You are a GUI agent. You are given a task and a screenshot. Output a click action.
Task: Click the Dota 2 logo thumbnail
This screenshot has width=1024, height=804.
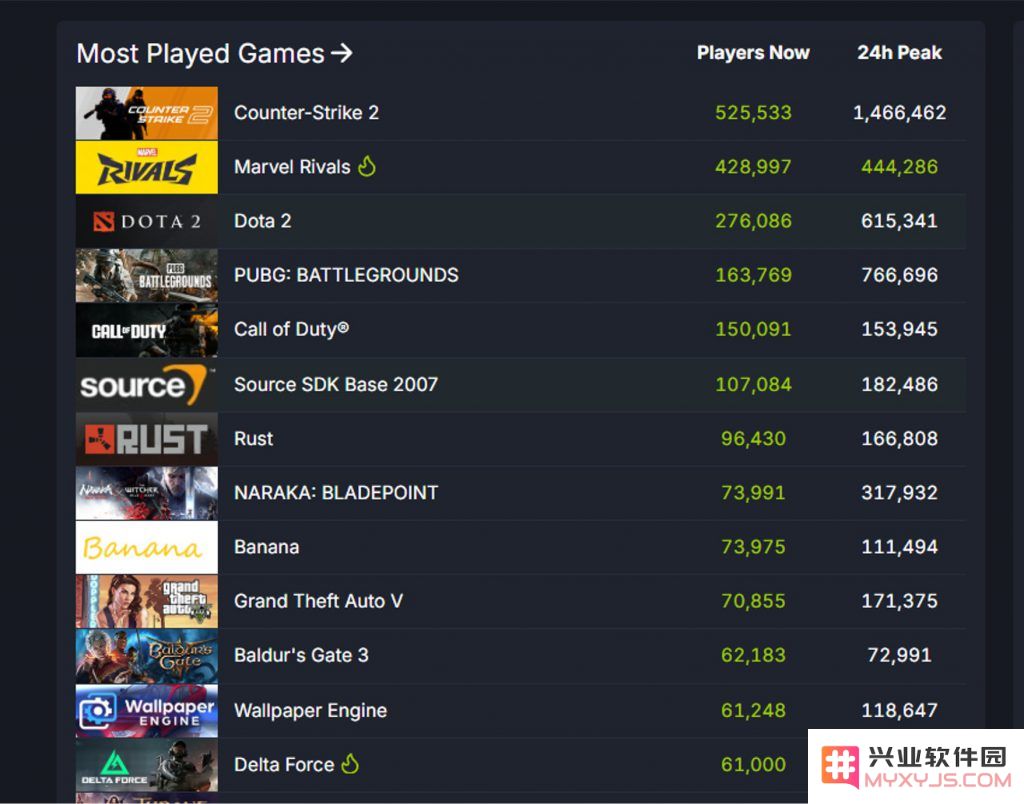147,221
